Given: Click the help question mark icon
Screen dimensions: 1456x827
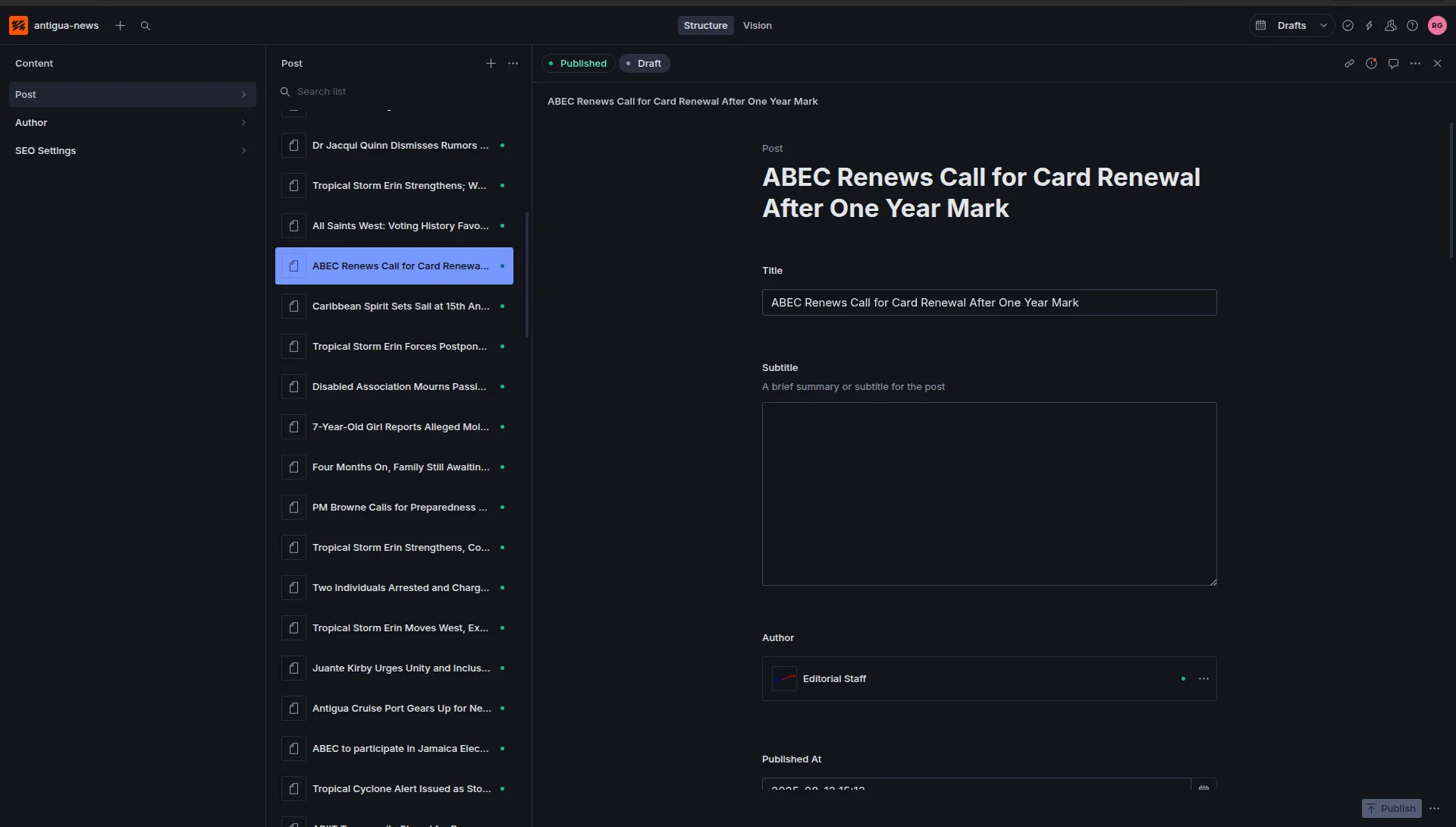Looking at the screenshot, I should 1412,26.
